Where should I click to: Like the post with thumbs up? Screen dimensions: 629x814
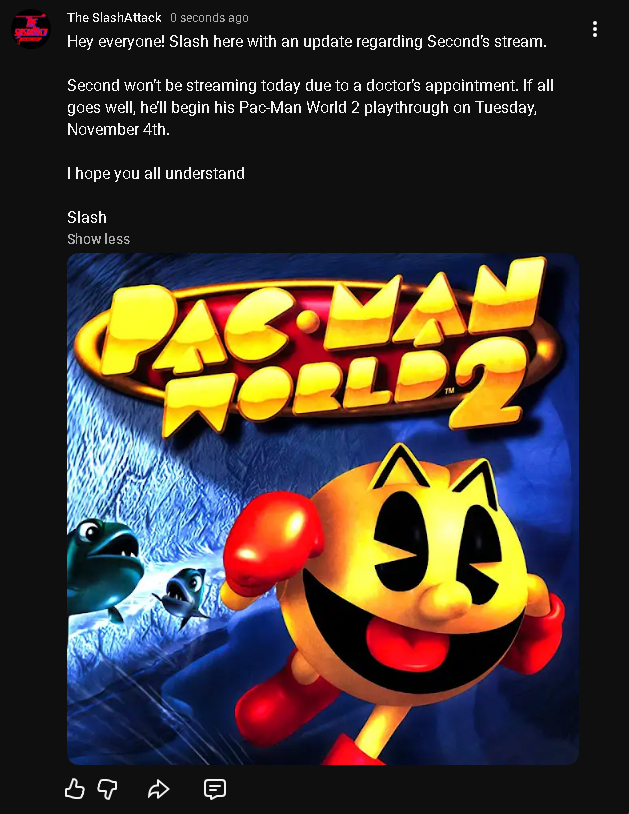pyautogui.click(x=75, y=789)
